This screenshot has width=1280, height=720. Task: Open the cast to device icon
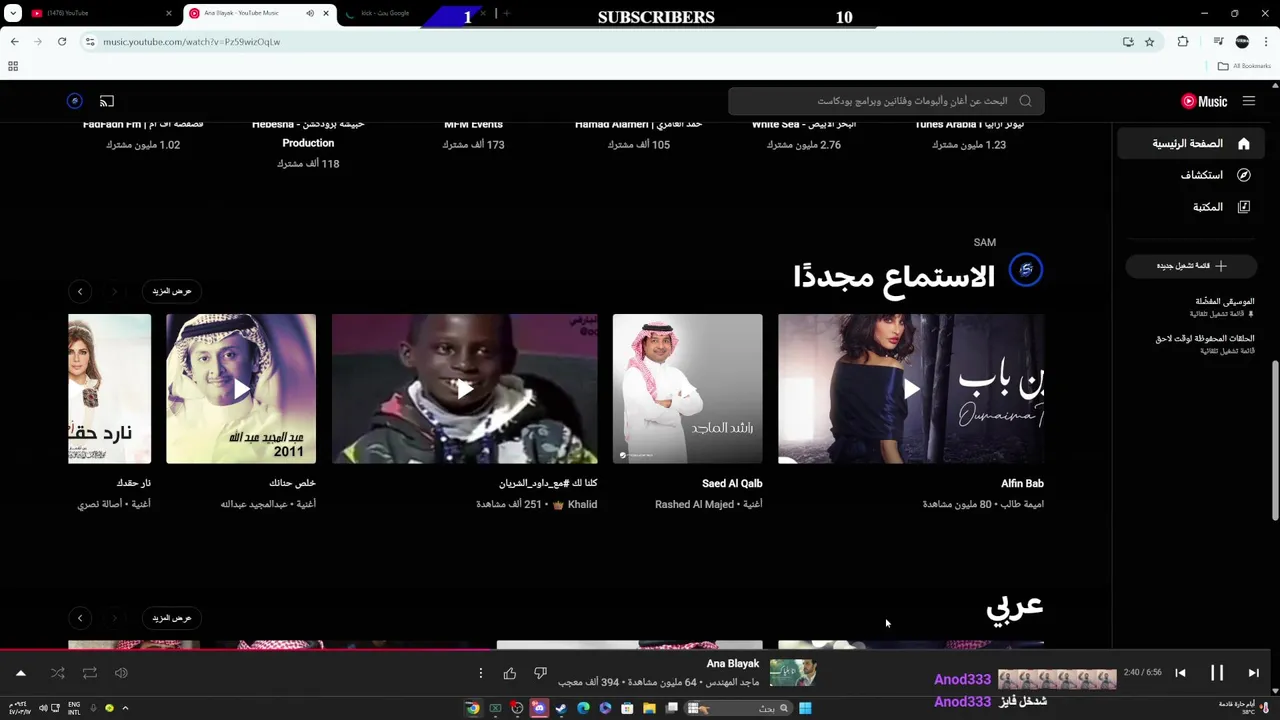[x=107, y=101]
